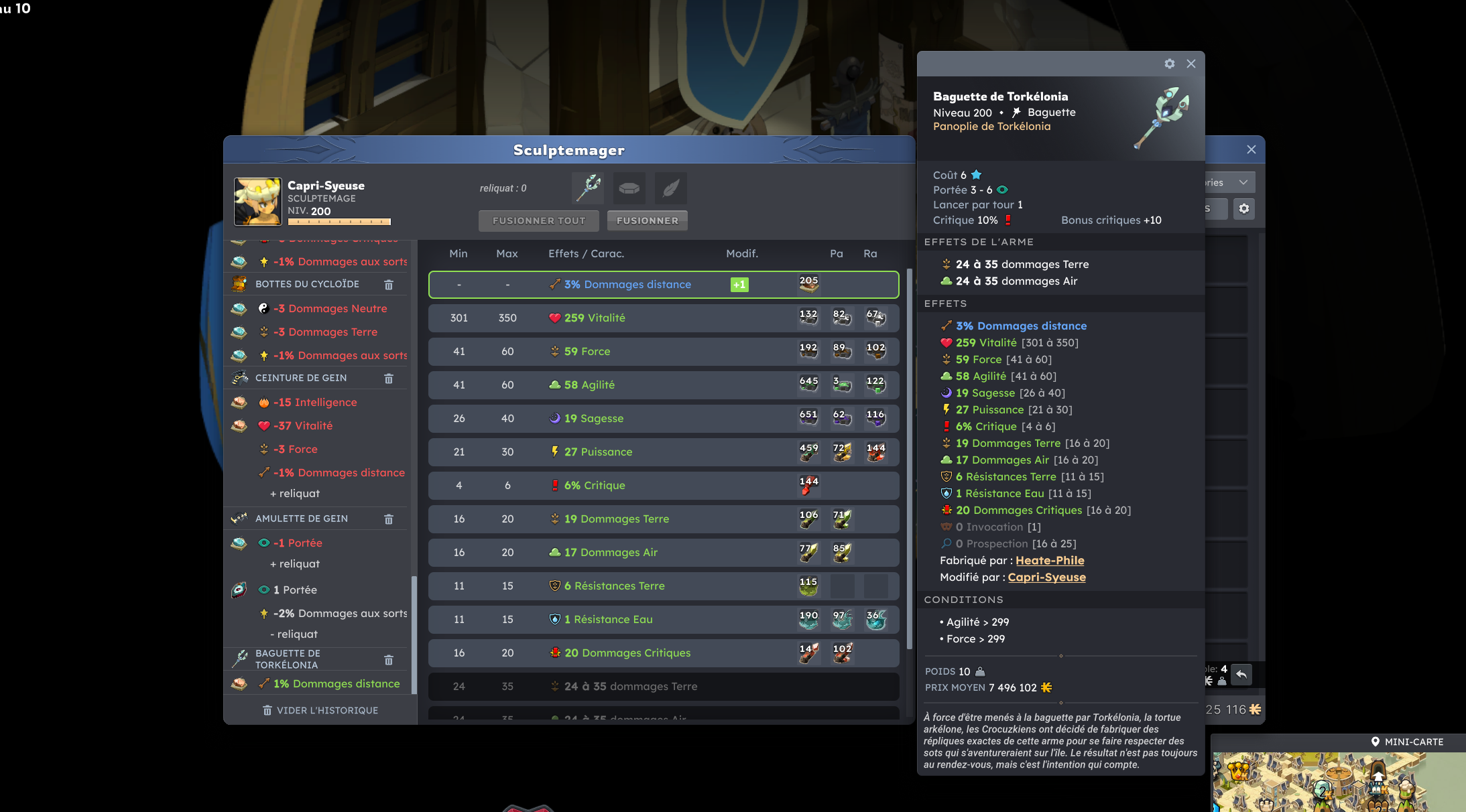The image size is (1466, 812).
Task: Click the FUSIONNER button
Action: (x=648, y=220)
